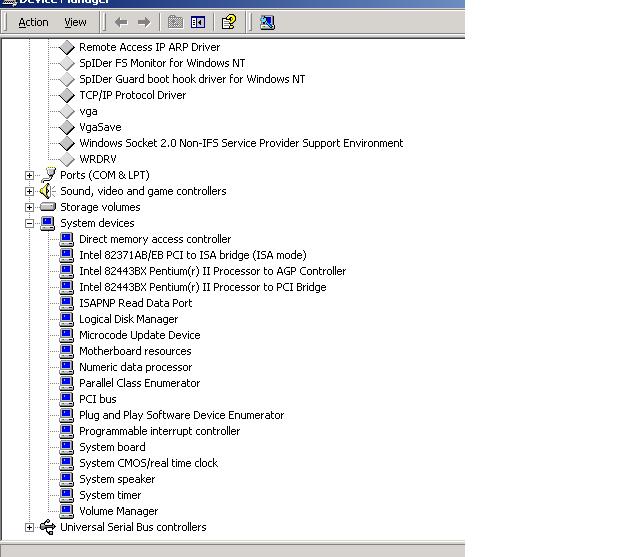
Task: Select Numeric data processor
Action: tap(136, 367)
